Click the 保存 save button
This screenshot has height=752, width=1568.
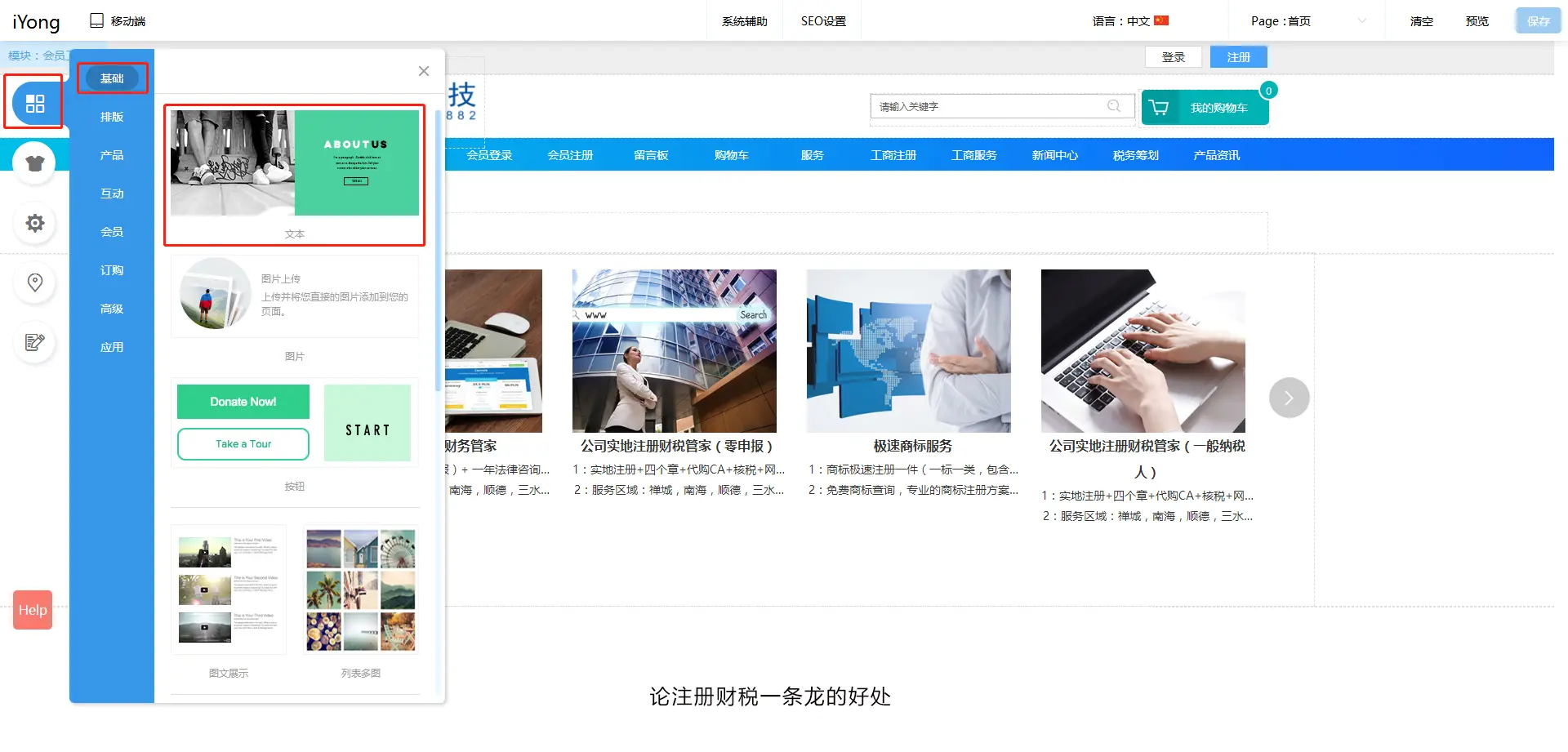(1538, 21)
